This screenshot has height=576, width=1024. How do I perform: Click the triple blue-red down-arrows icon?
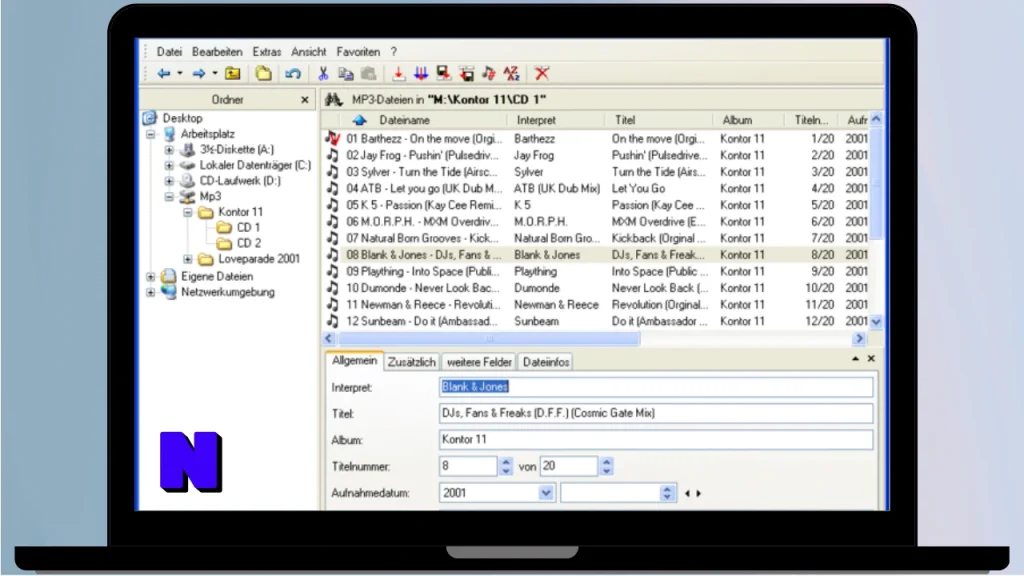(421, 74)
